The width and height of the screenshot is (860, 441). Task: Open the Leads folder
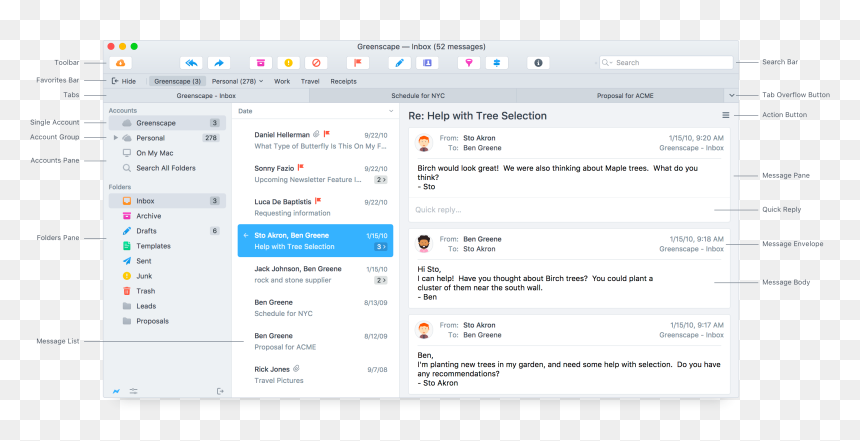pos(167,306)
